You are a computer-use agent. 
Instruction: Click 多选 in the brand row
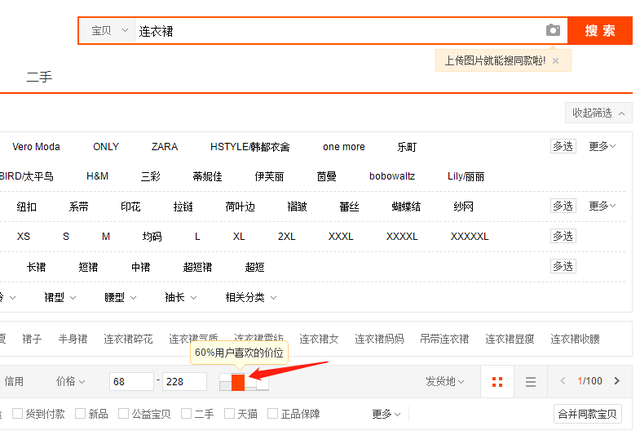563,146
